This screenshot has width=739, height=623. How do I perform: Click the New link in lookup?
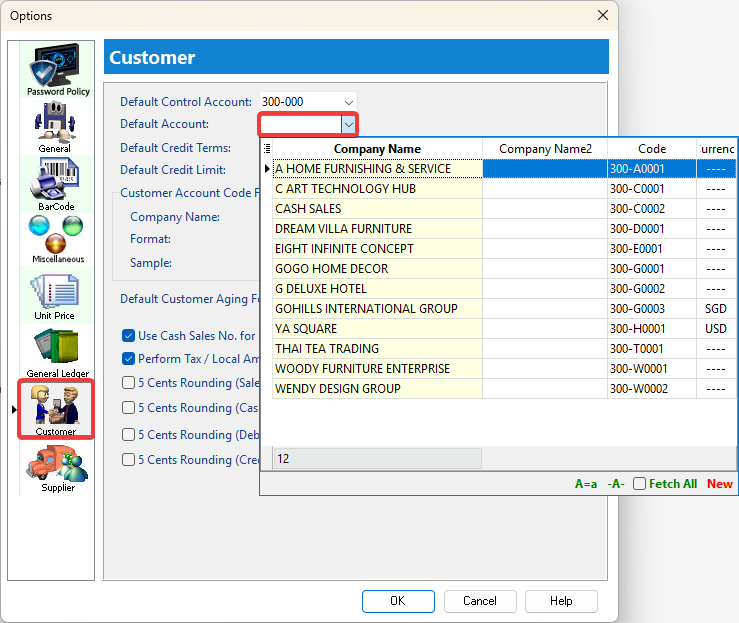tap(719, 484)
